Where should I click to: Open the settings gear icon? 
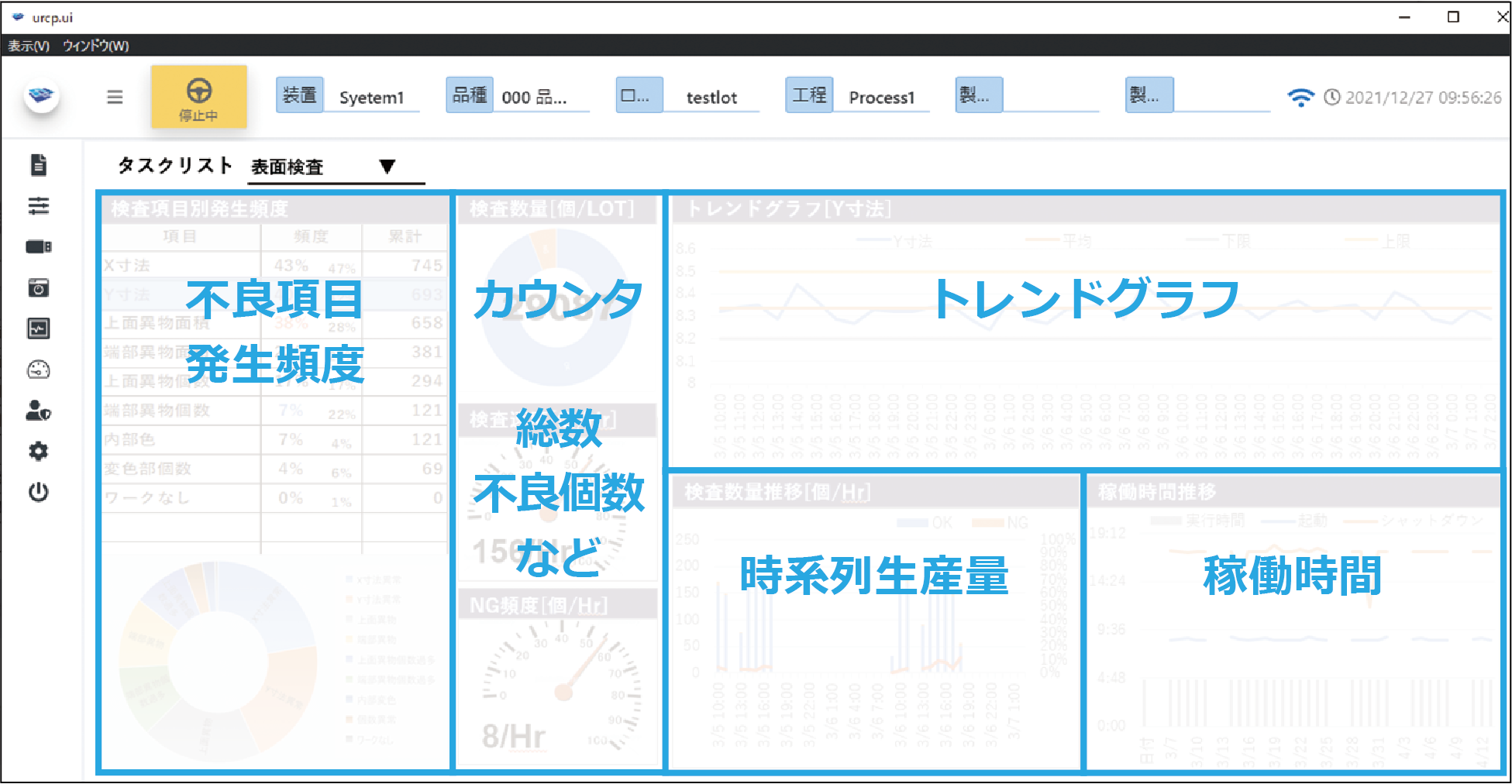[38, 451]
